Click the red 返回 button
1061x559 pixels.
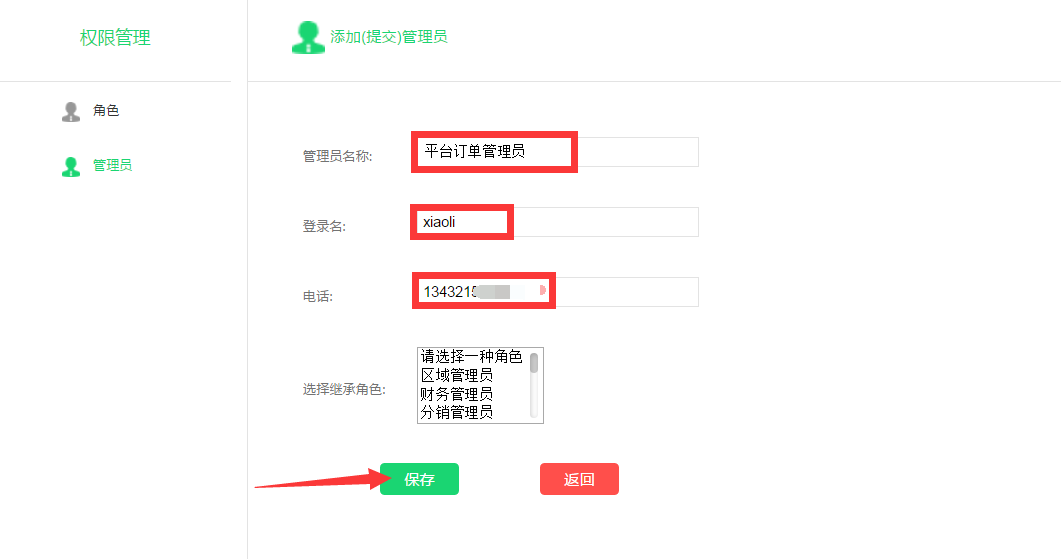tap(579, 479)
